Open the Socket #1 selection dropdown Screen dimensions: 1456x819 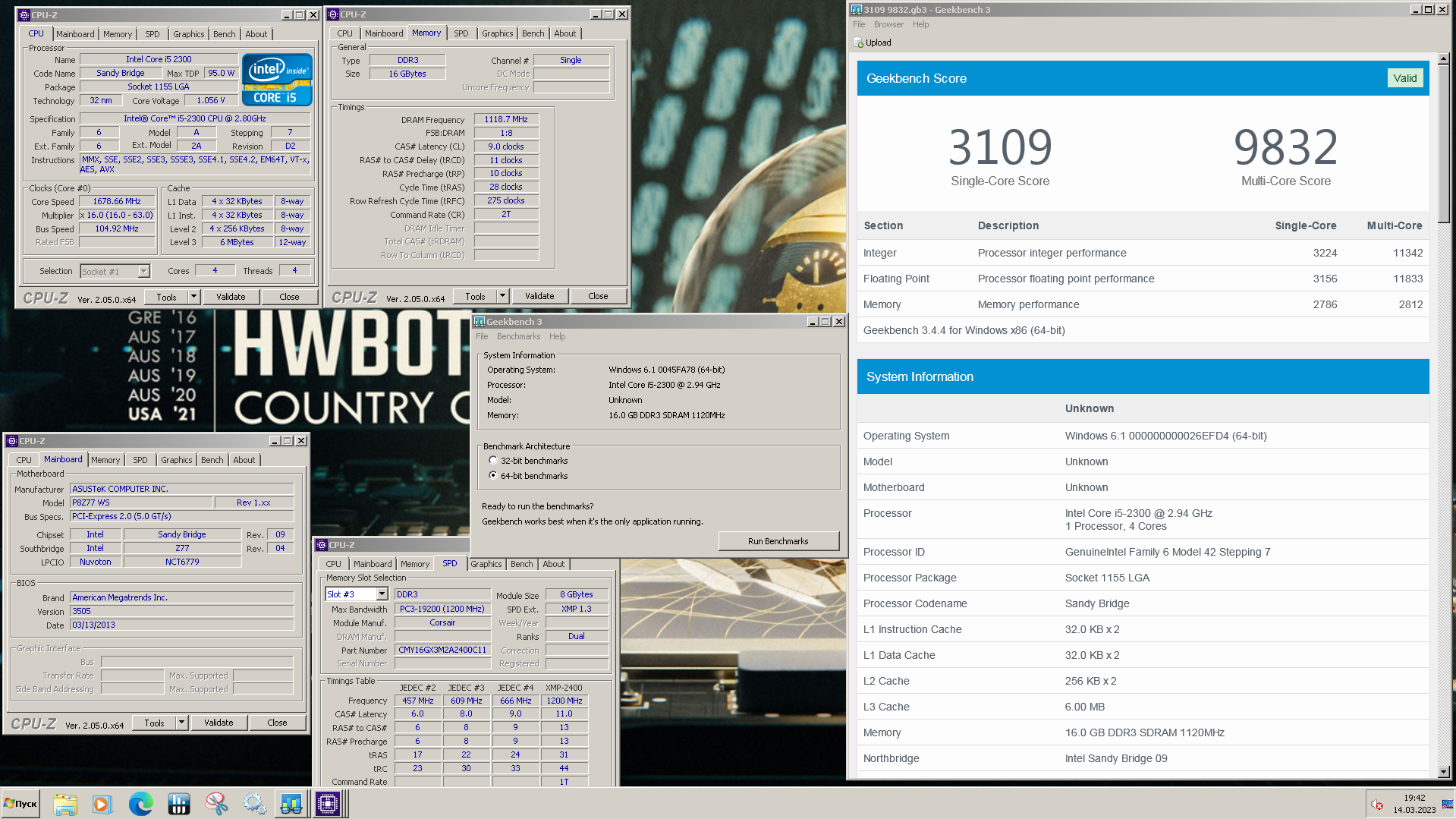[144, 272]
